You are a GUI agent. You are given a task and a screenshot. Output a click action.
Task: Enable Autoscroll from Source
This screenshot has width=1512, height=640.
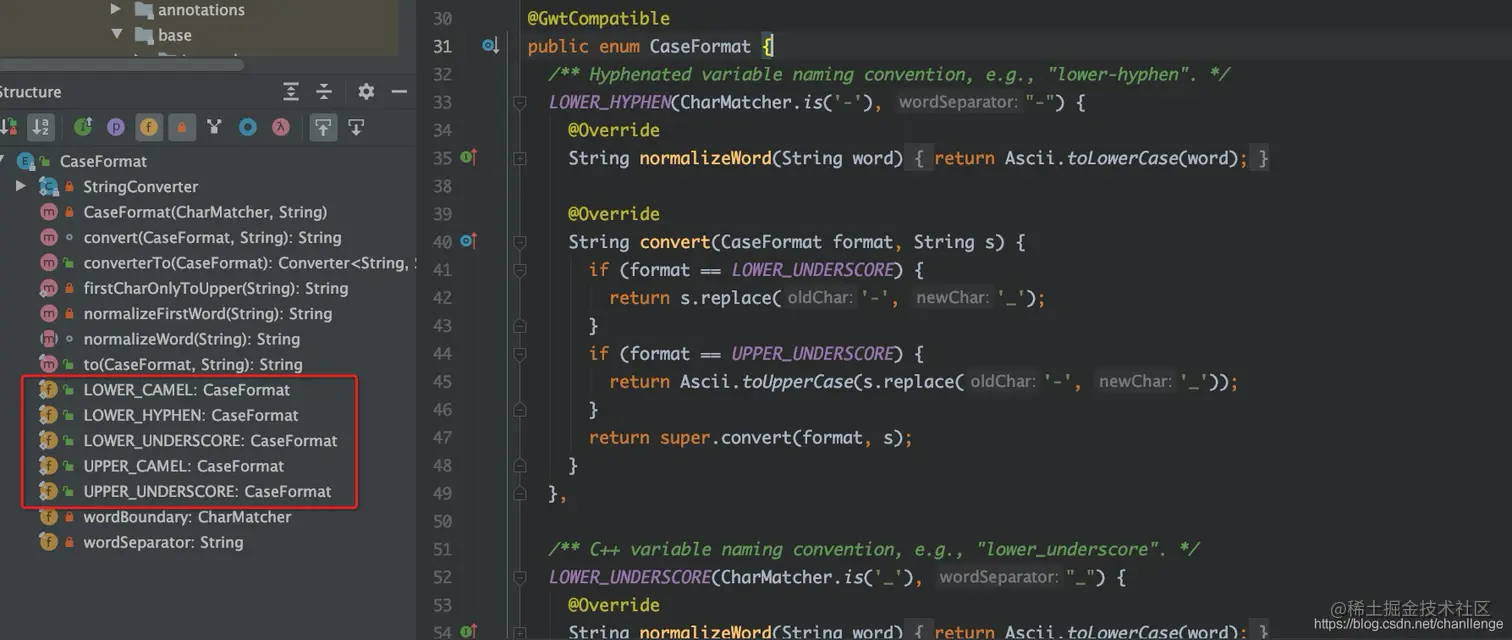click(356, 127)
